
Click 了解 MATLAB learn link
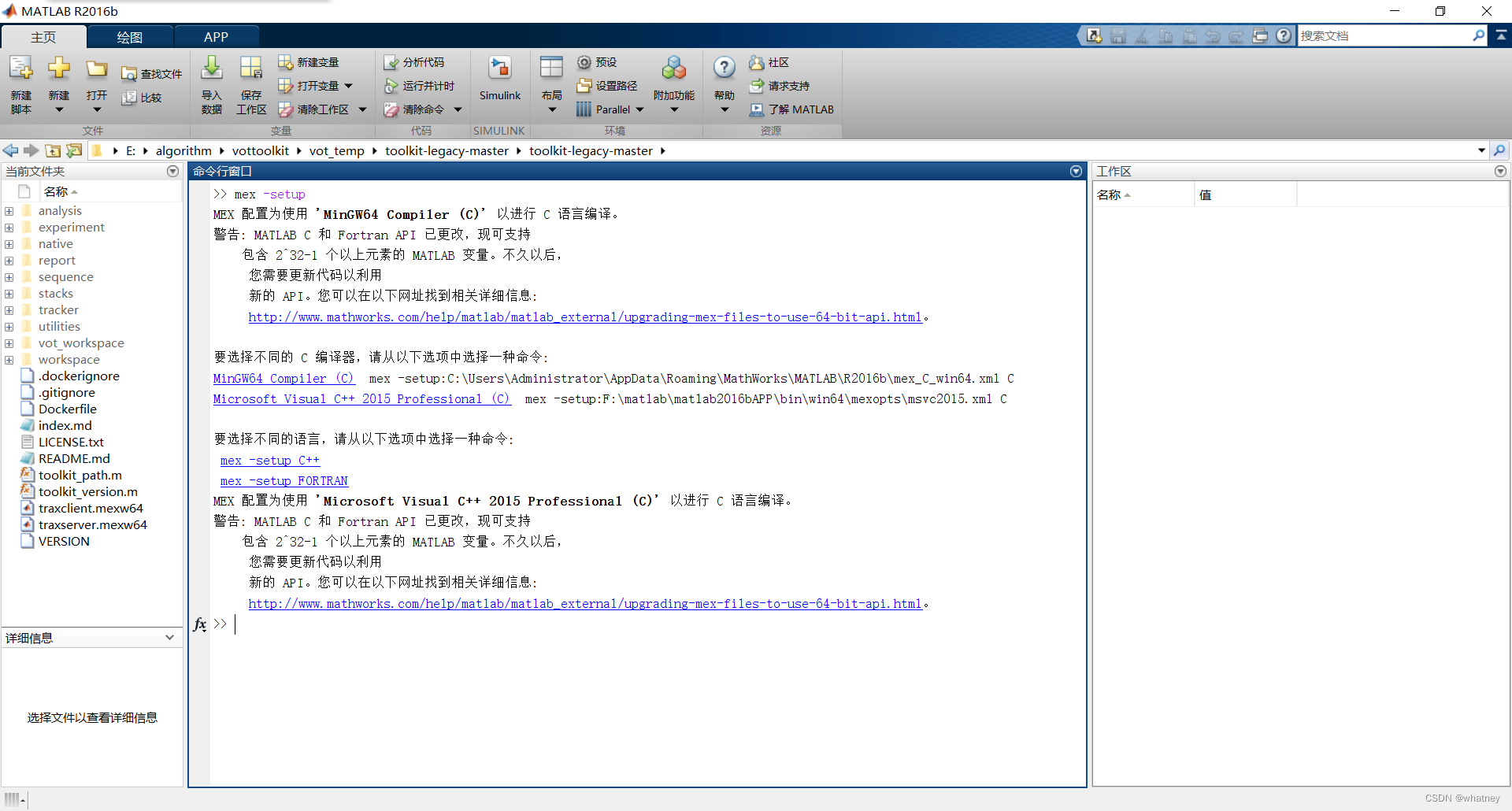791,109
